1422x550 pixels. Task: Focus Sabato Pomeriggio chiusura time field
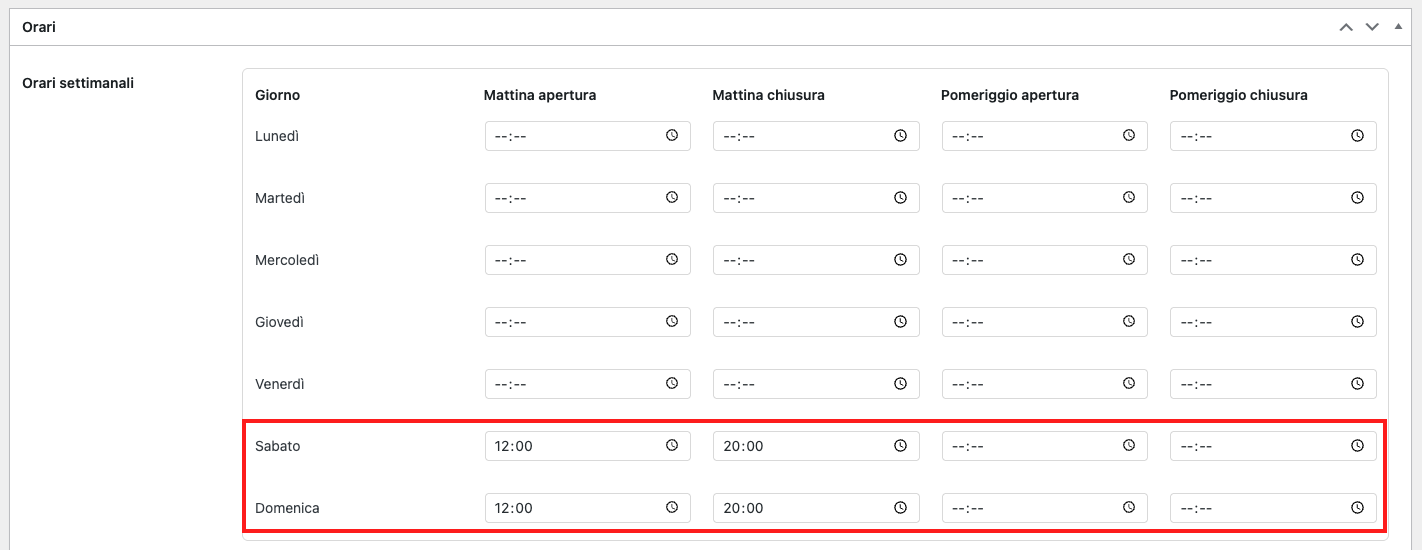tap(1273, 446)
